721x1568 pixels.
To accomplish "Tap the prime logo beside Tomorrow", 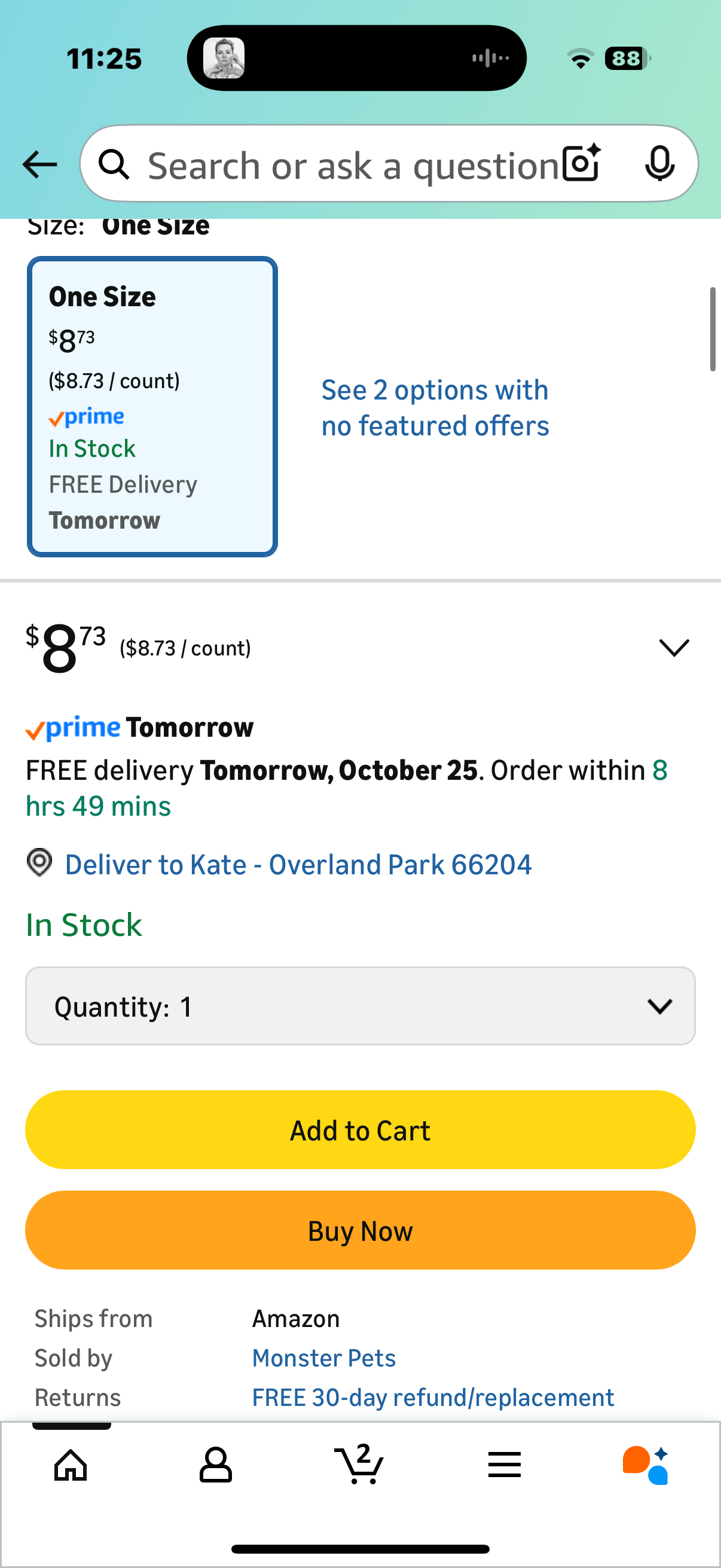I will [x=74, y=728].
